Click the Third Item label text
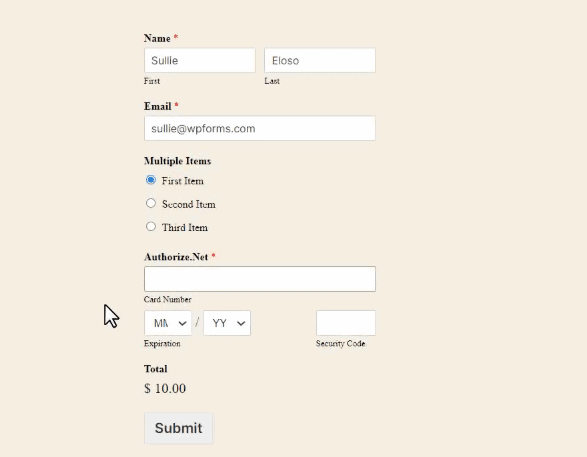 click(x=185, y=228)
